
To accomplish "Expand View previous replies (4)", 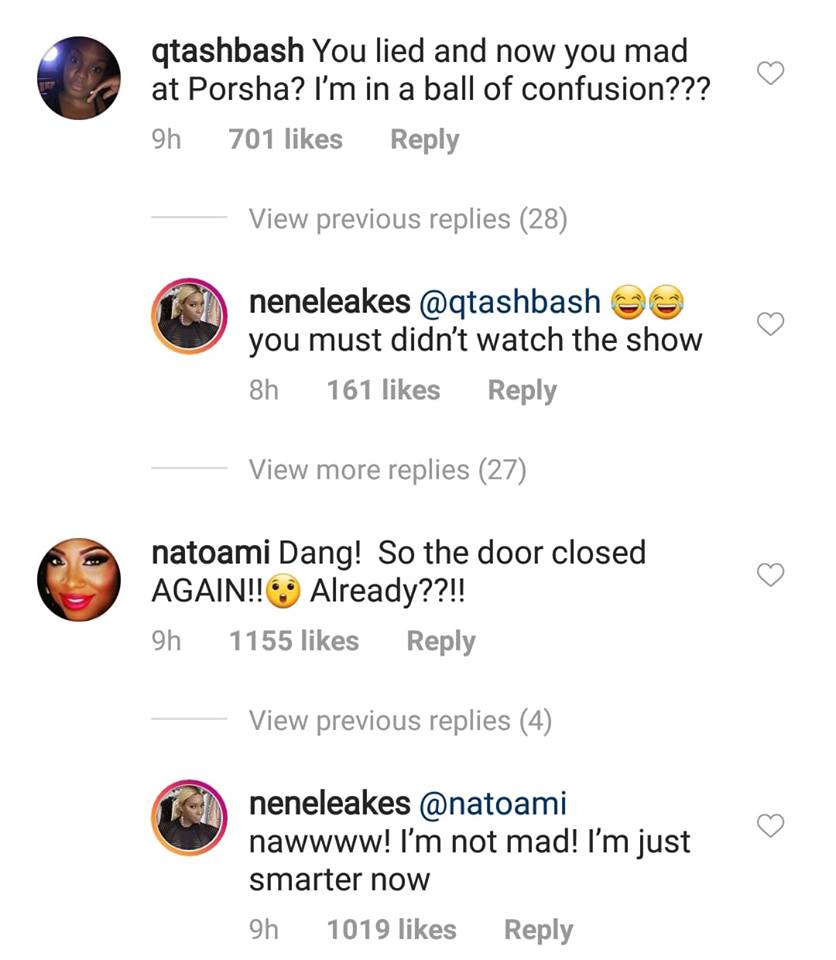I will point(400,721).
